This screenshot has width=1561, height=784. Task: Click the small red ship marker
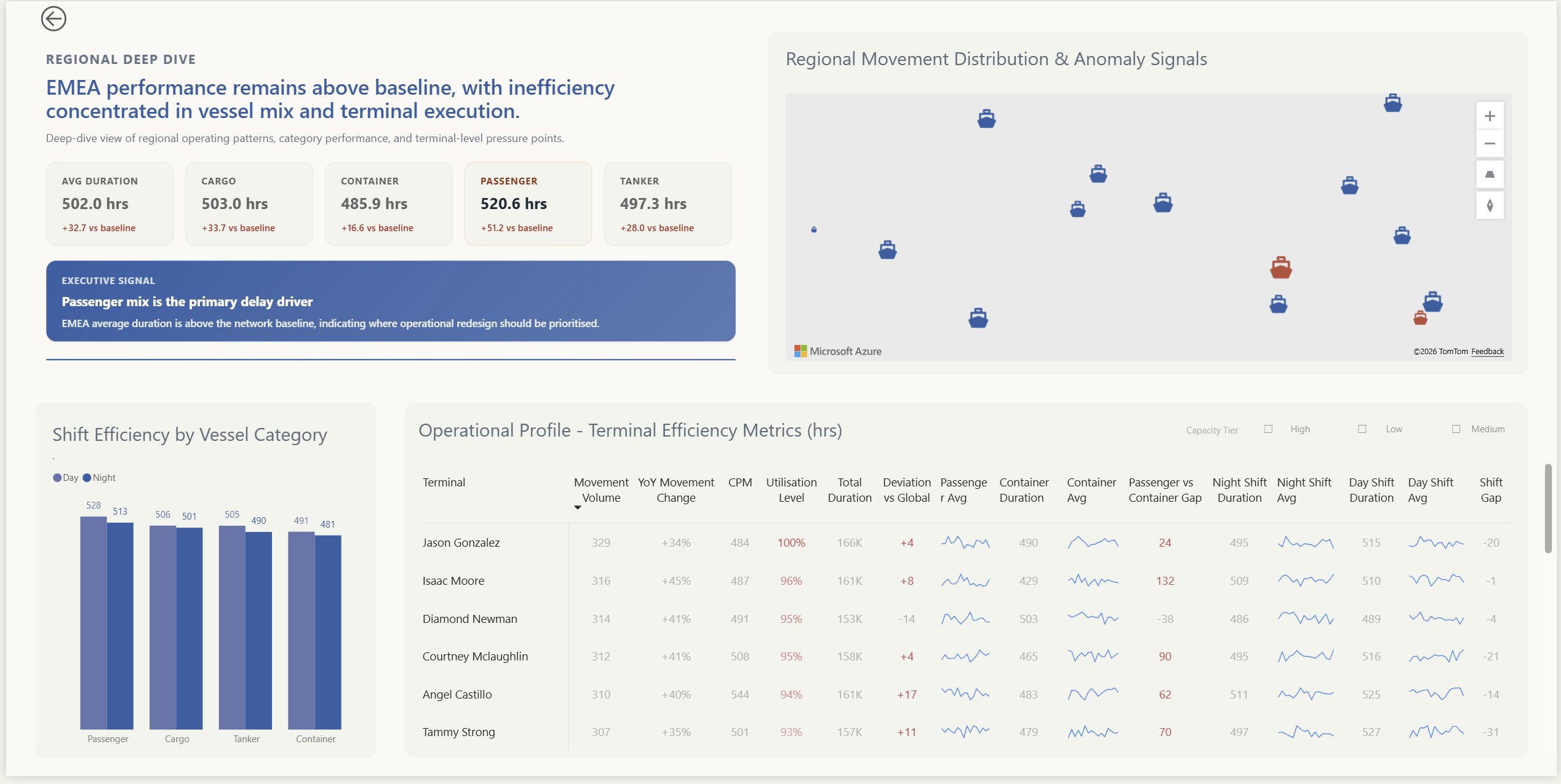pyautogui.click(x=1420, y=318)
